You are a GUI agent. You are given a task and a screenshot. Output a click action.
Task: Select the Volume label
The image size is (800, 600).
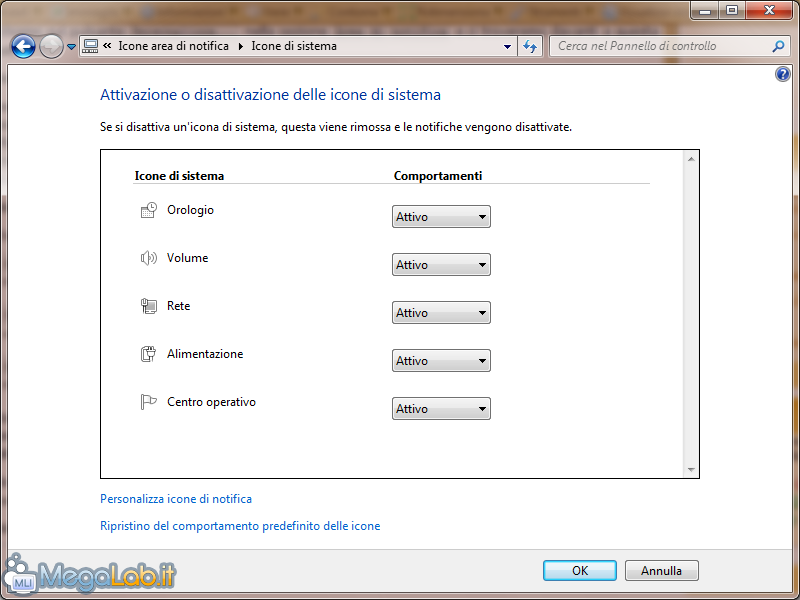188,258
